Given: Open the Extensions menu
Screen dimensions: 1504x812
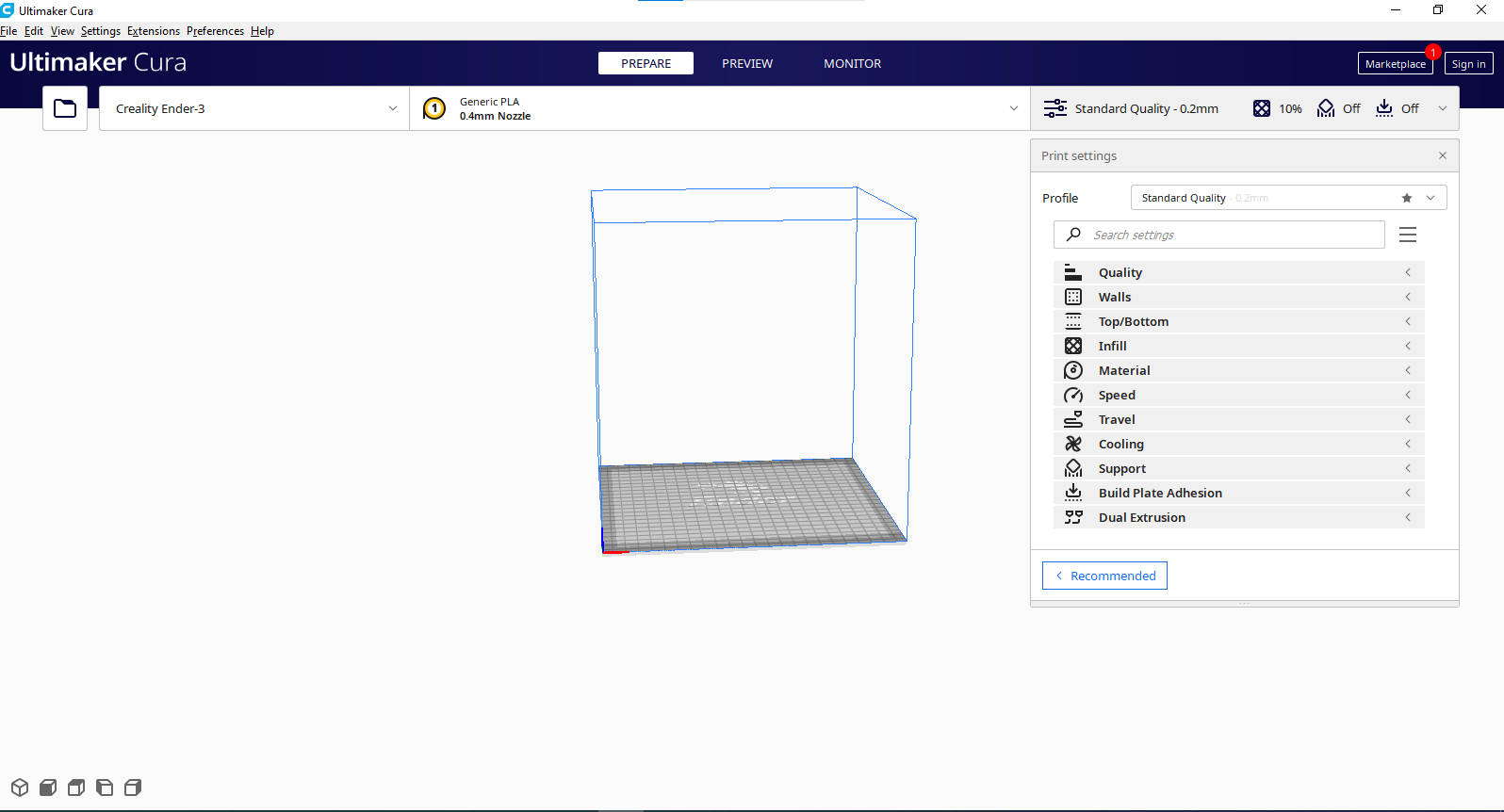Looking at the screenshot, I should click(x=154, y=31).
